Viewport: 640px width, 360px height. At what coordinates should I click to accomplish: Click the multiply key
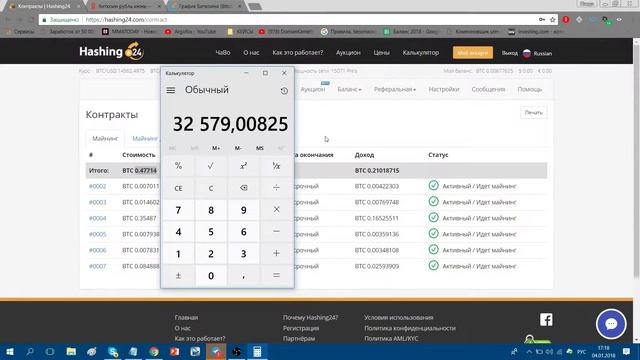[276, 209]
